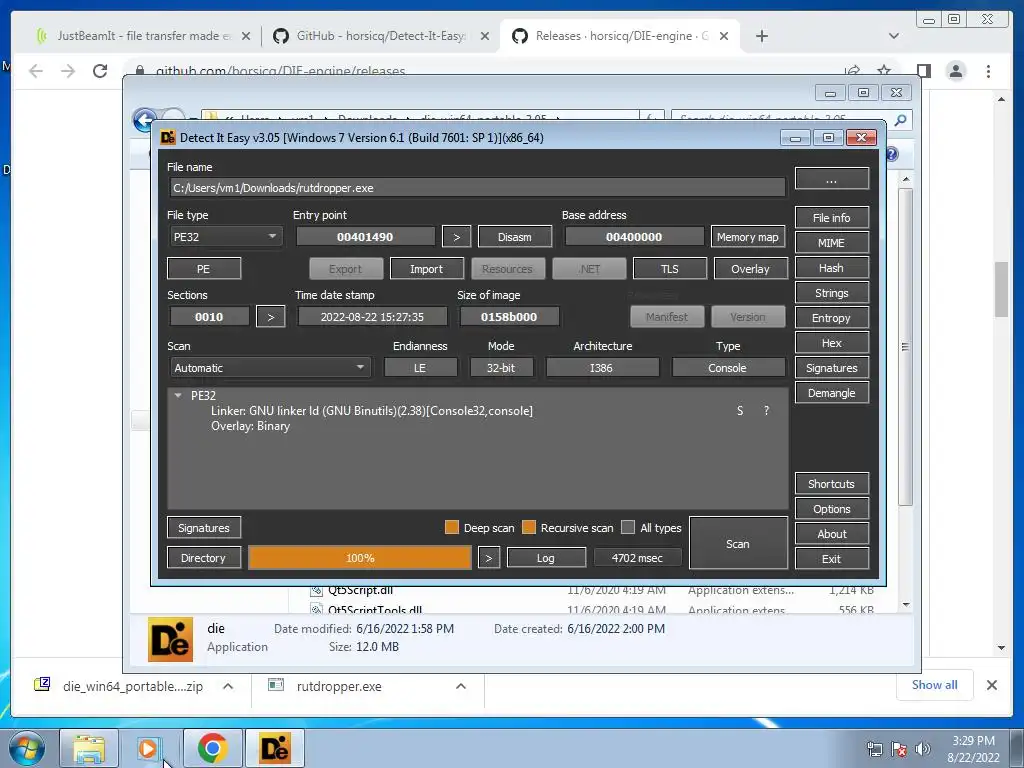Open the File info panel
Viewport: 1024px width, 768px height.
pyautogui.click(x=831, y=217)
